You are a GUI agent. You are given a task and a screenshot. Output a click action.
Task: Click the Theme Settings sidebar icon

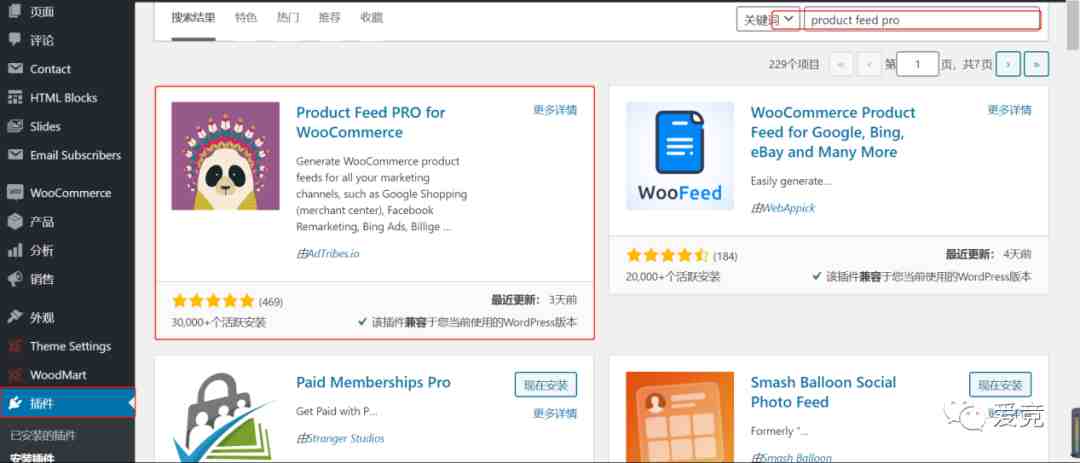14,347
